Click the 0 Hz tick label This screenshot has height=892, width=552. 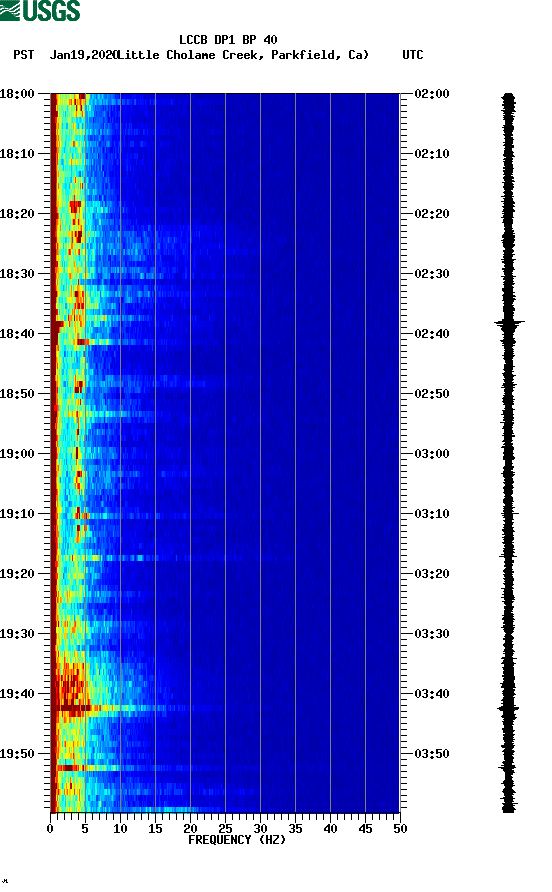[x=51, y=829]
